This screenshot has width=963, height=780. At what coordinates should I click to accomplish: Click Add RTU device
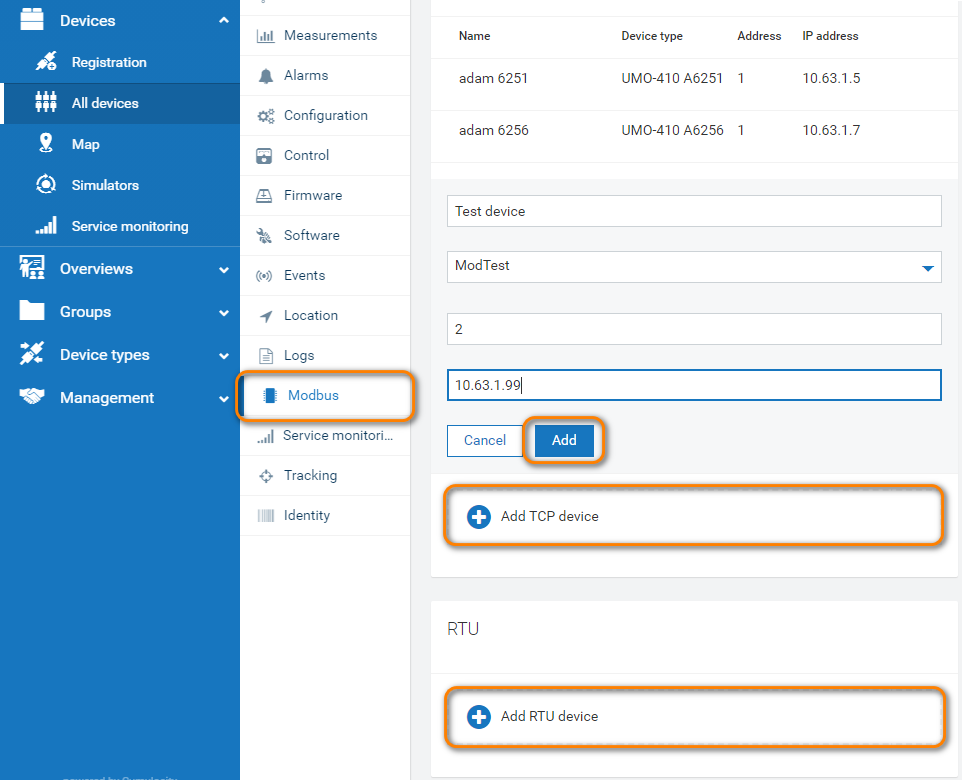[x=693, y=716]
